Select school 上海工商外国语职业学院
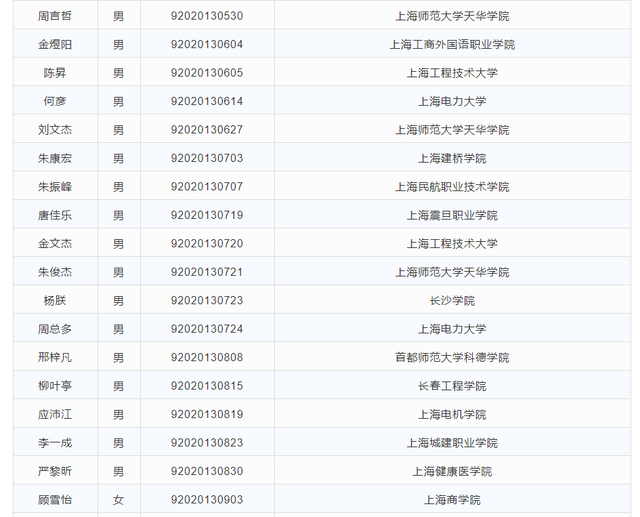This screenshot has height=517, width=640. click(x=452, y=44)
